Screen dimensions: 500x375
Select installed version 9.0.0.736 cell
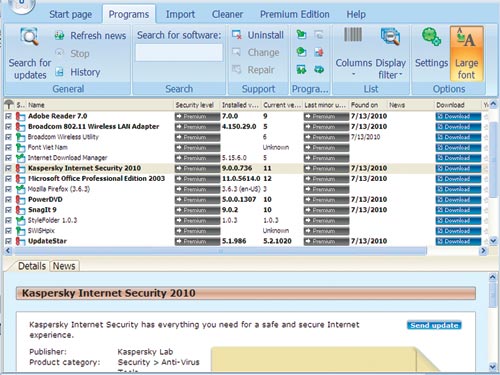click(x=237, y=168)
